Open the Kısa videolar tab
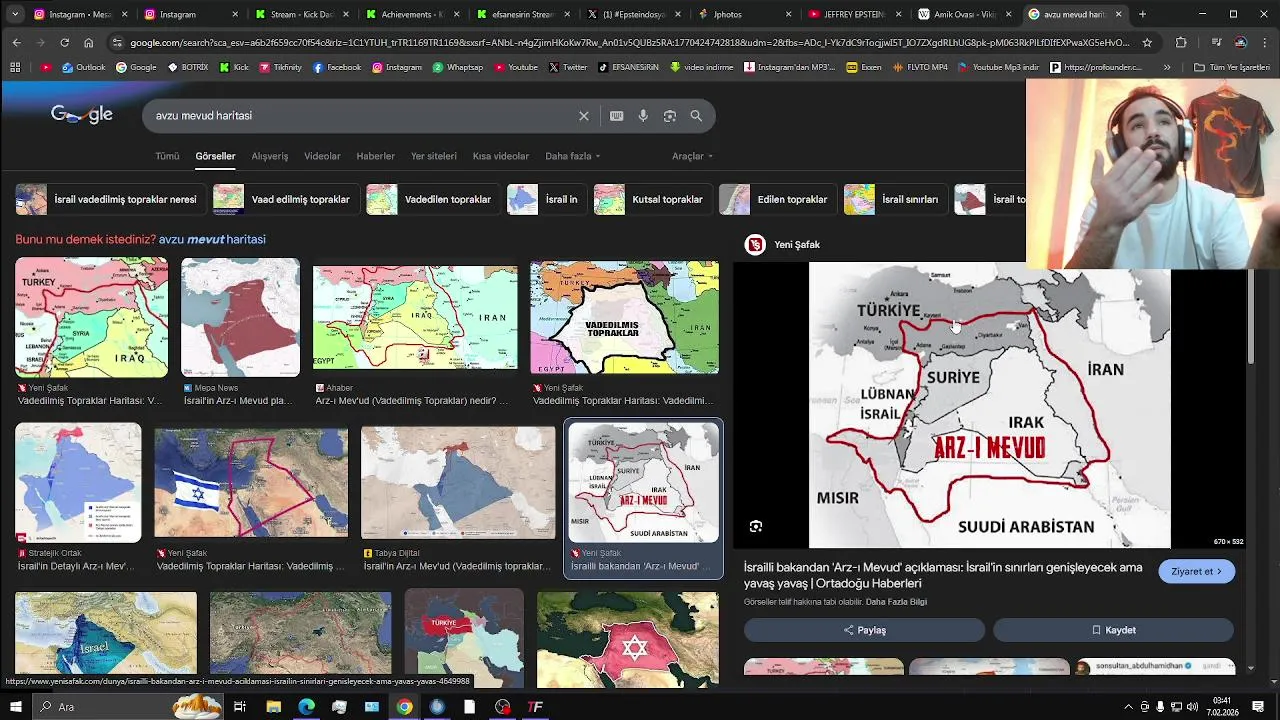This screenshot has height=720, width=1280. 500,156
